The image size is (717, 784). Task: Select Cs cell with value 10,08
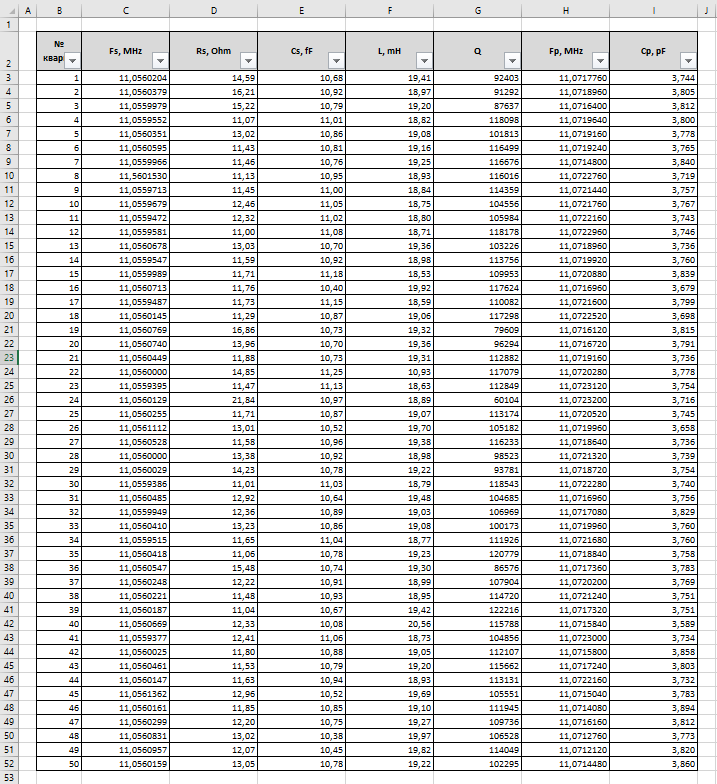(302, 624)
